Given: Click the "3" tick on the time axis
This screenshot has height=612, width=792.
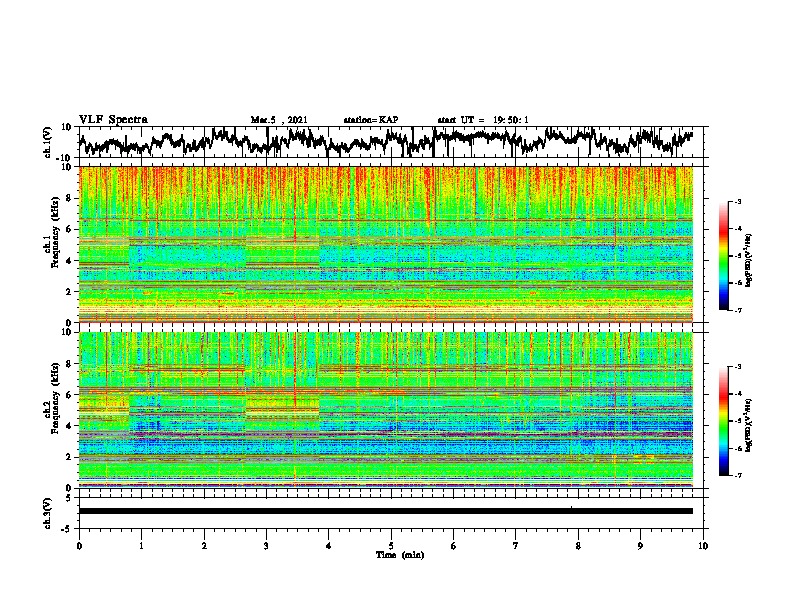Looking at the screenshot, I should click(266, 546).
